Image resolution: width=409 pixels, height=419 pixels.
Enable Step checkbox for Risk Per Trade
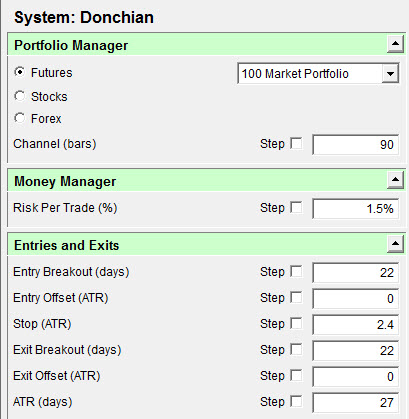(x=296, y=207)
